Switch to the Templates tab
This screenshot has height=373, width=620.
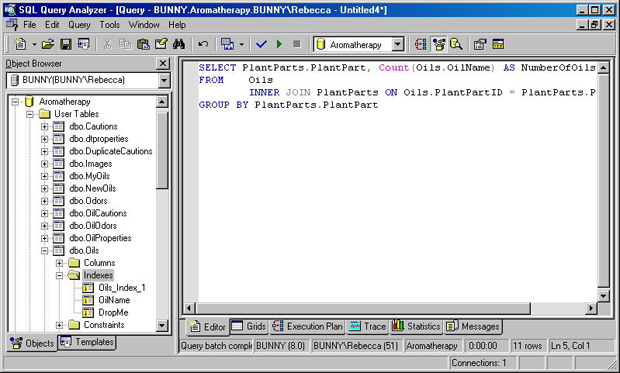[87, 342]
